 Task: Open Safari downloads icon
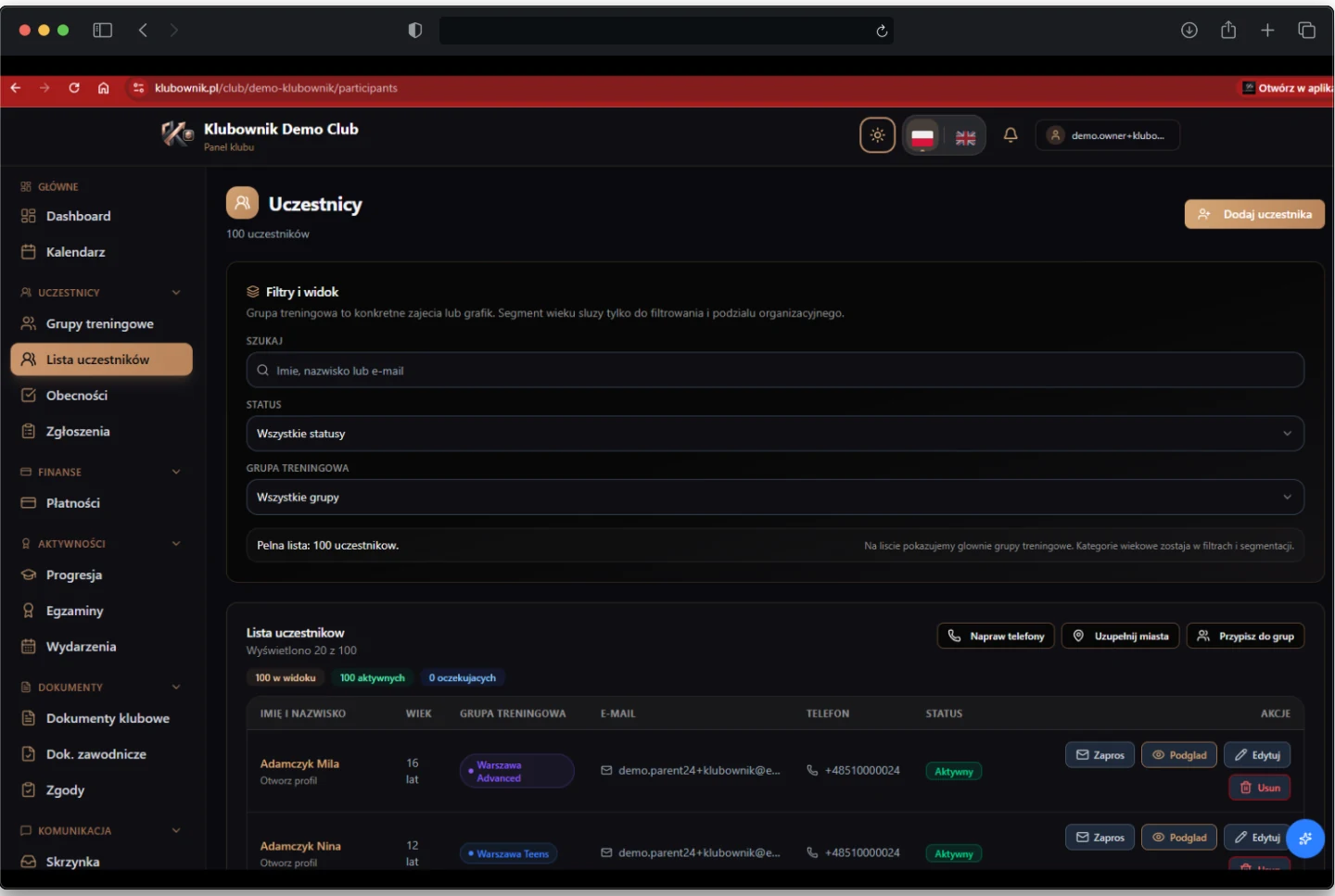pyautogui.click(x=1189, y=31)
